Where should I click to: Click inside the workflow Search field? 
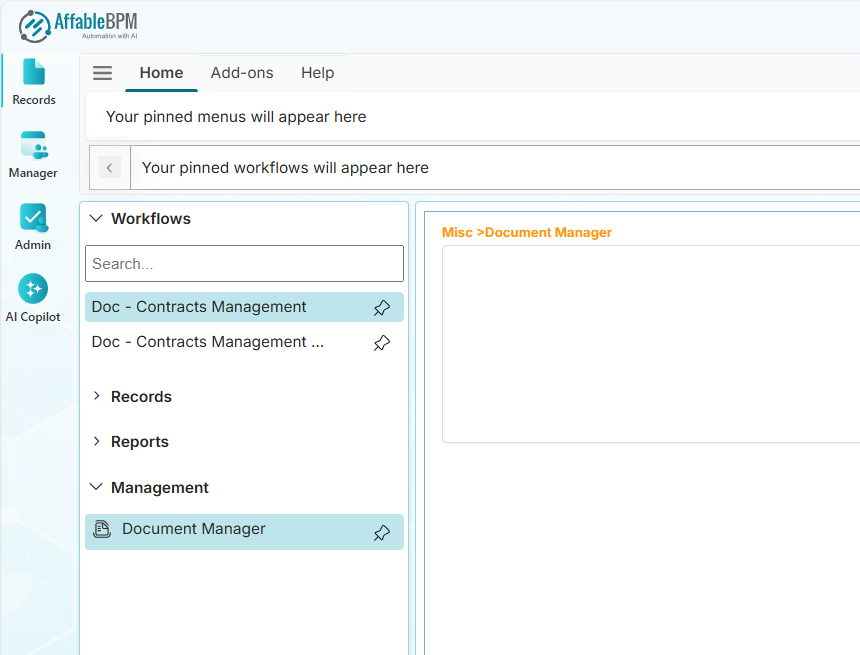[x=244, y=263]
